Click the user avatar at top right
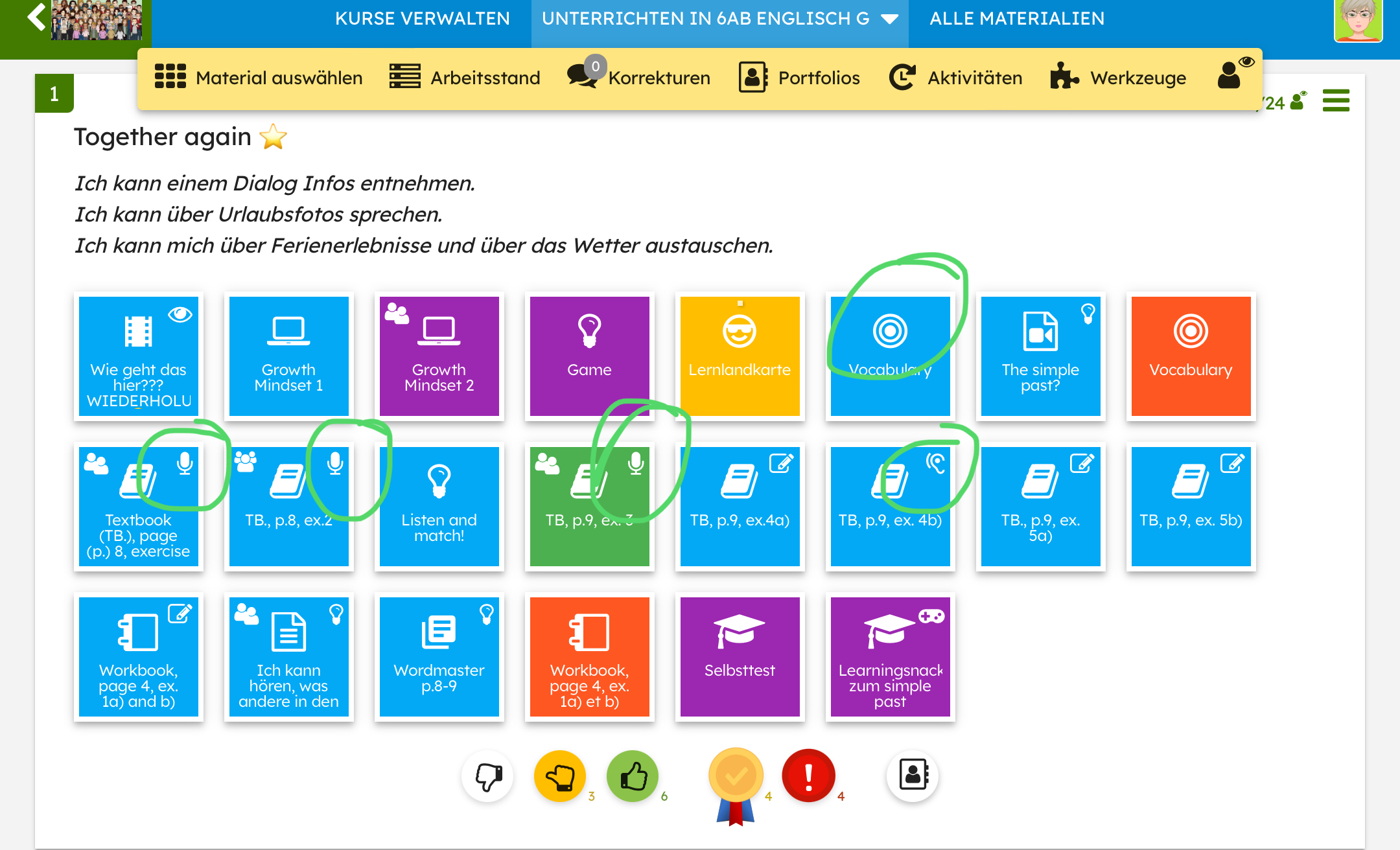The image size is (1400, 850). 1358,20
